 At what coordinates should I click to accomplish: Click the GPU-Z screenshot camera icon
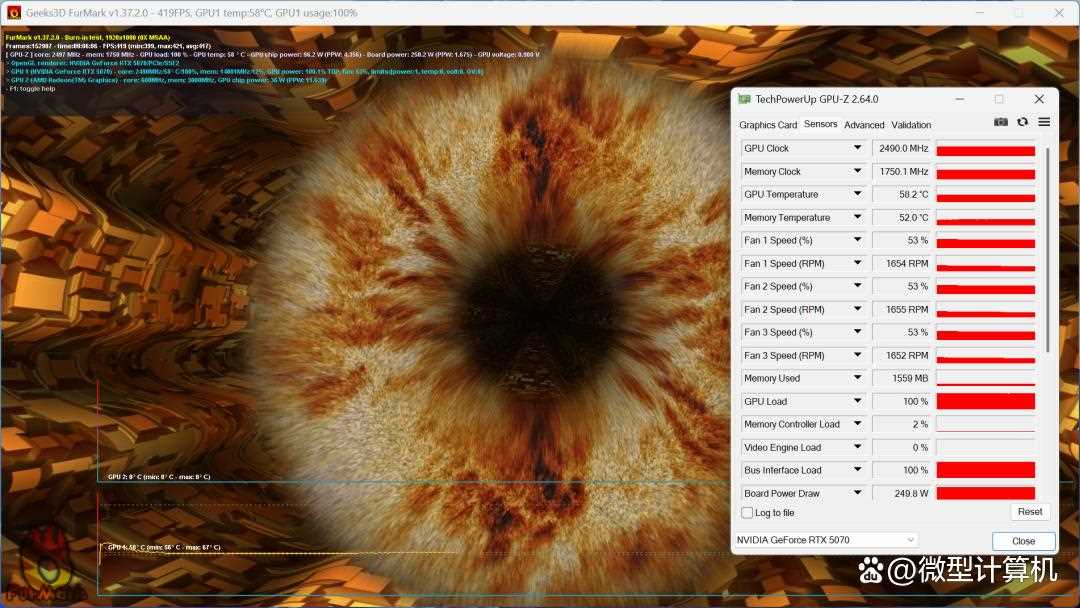[1001, 122]
